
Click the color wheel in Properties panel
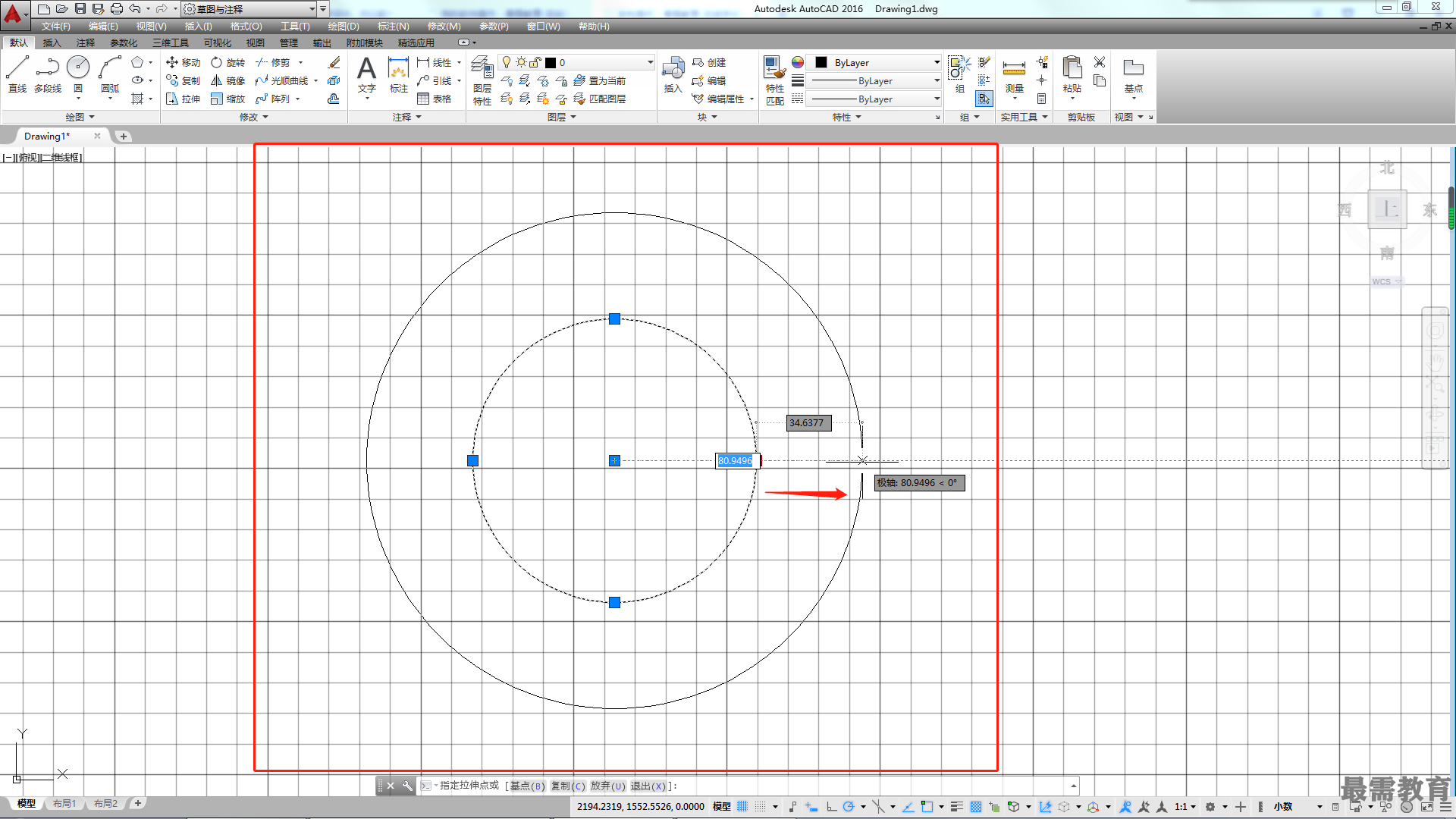tap(798, 62)
